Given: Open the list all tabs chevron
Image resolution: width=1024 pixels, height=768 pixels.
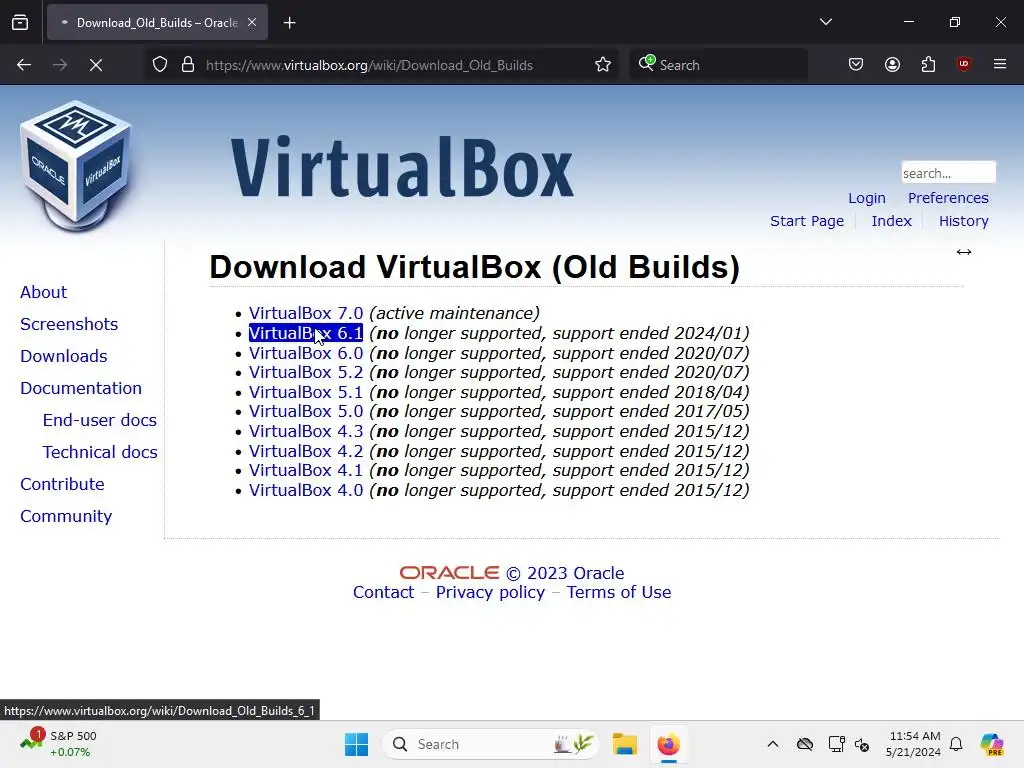Looking at the screenshot, I should tap(825, 22).
